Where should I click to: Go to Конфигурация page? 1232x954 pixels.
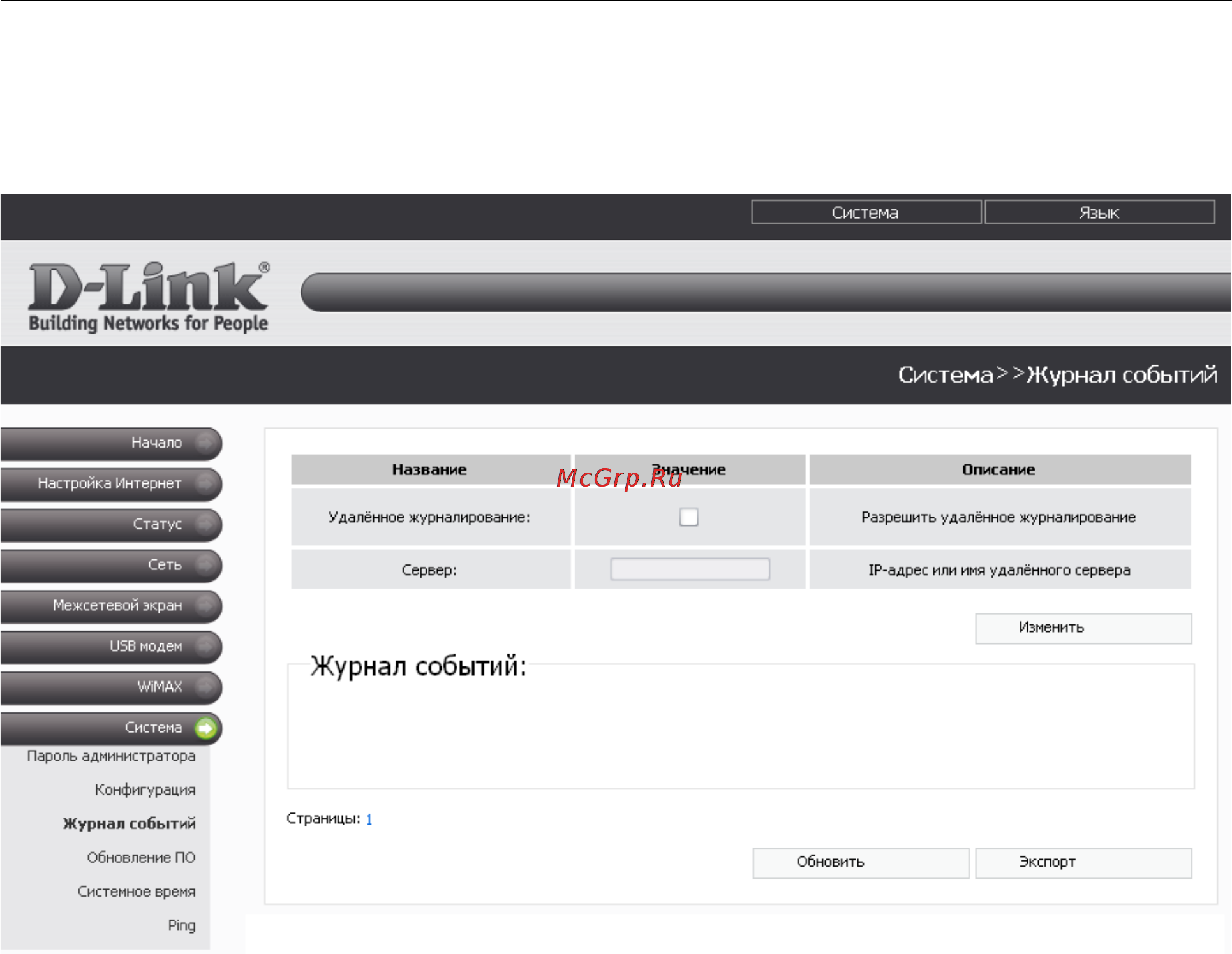click(x=145, y=790)
